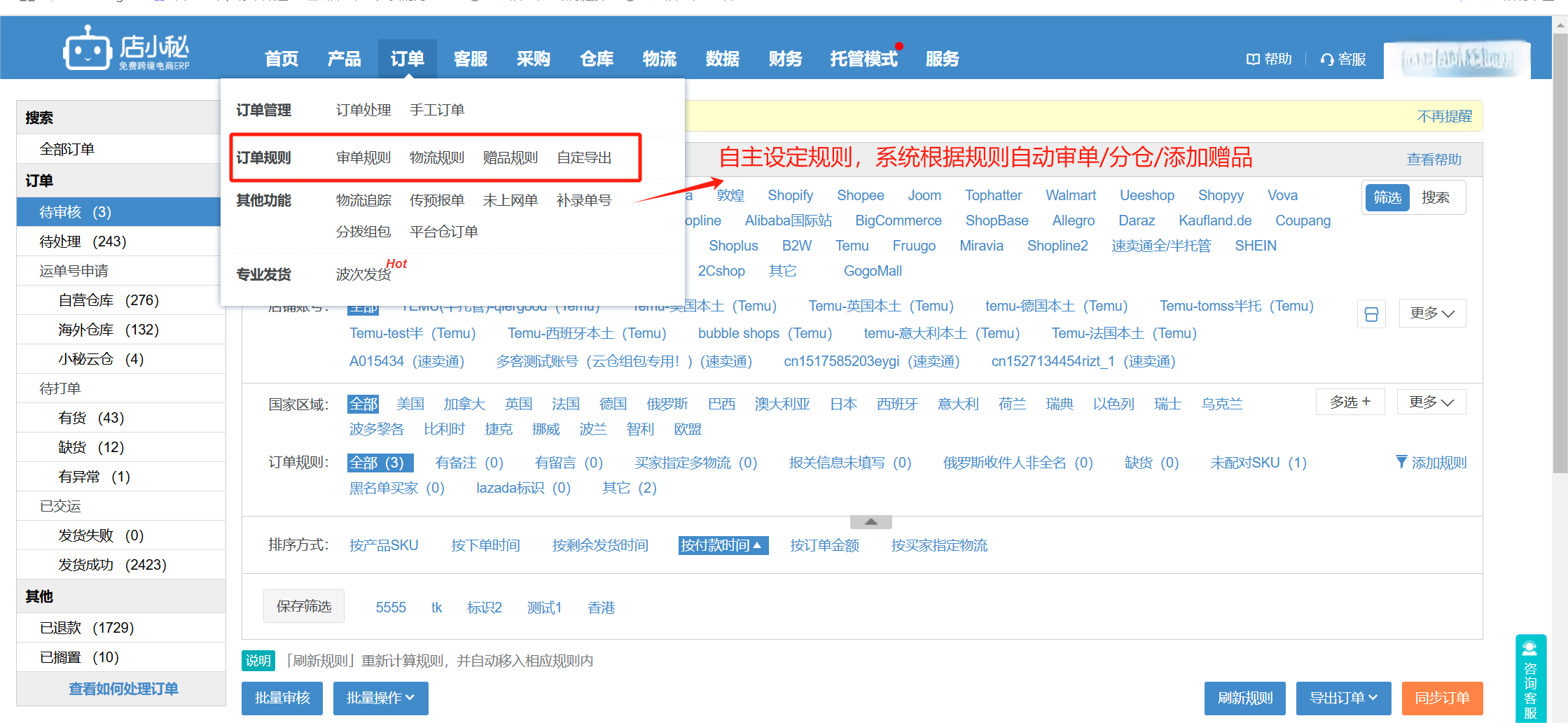Sort by 按付款时间
This screenshot has height=723, width=1568.
[723, 545]
